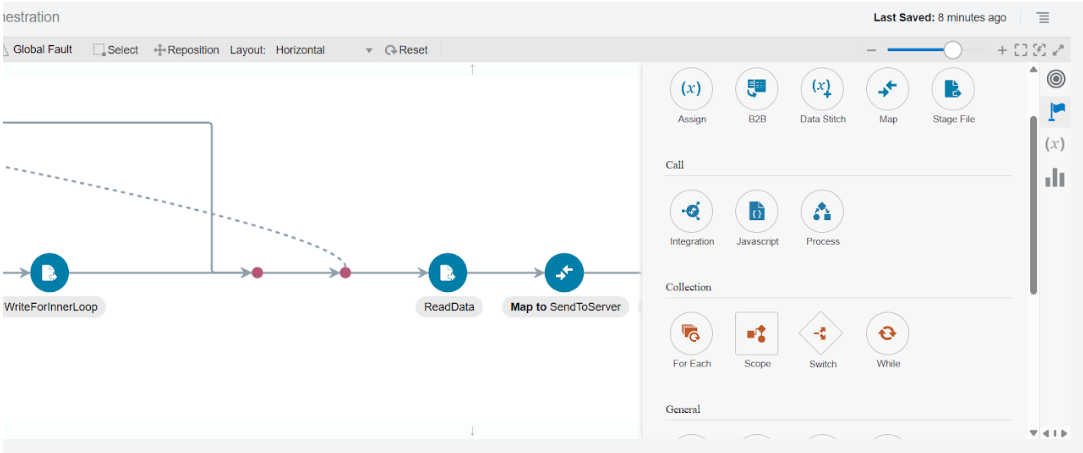Toggle the Select mode in toolbar
1083x453 pixels.
[116, 50]
